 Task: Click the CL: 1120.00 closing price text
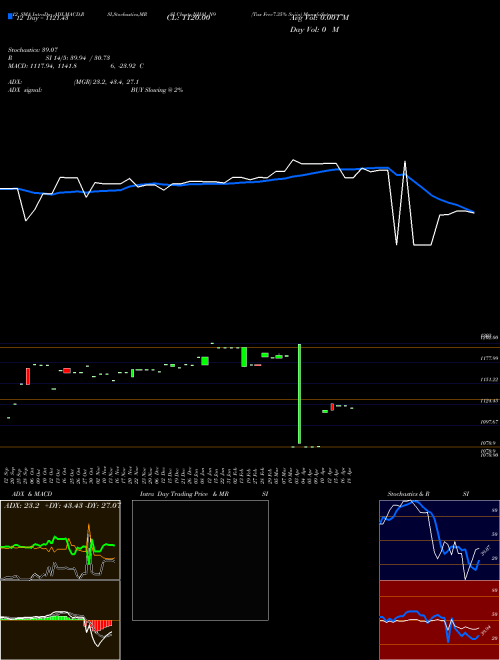point(189,18)
